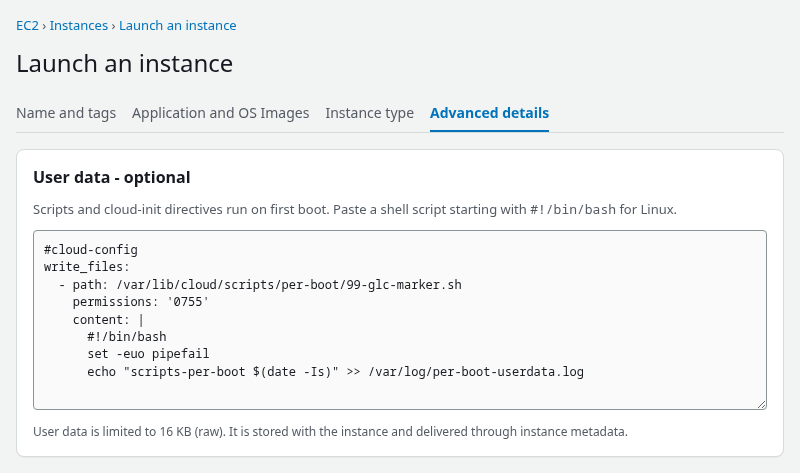800x473 pixels.
Task: Click the 'set -euo pipefail' line
Action: click(148, 354)
